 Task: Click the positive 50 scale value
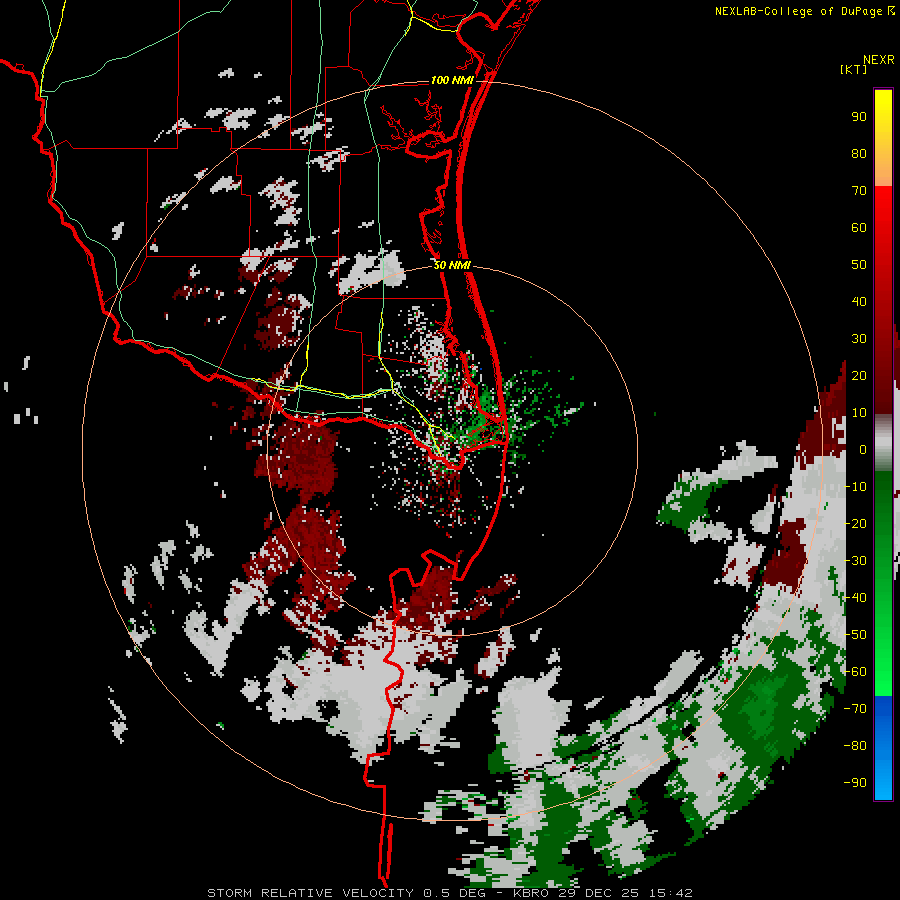point(859,265)
